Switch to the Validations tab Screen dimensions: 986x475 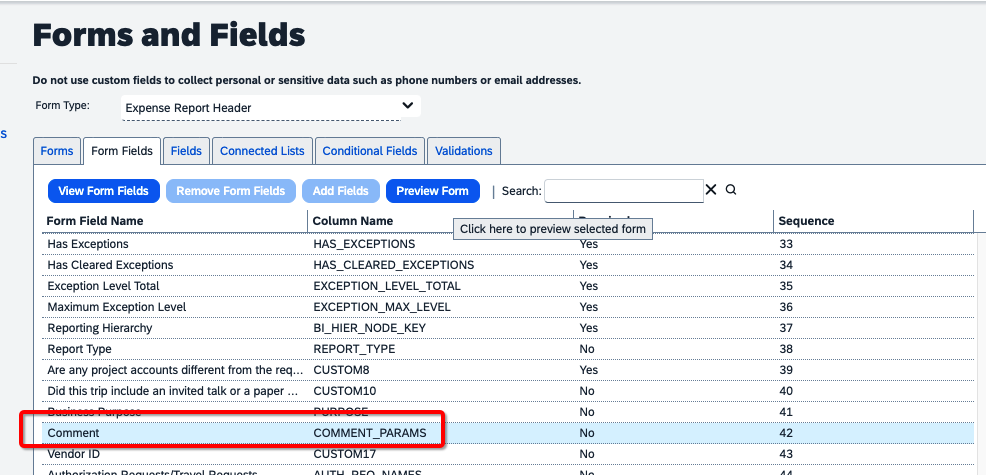tap(464, 151)
